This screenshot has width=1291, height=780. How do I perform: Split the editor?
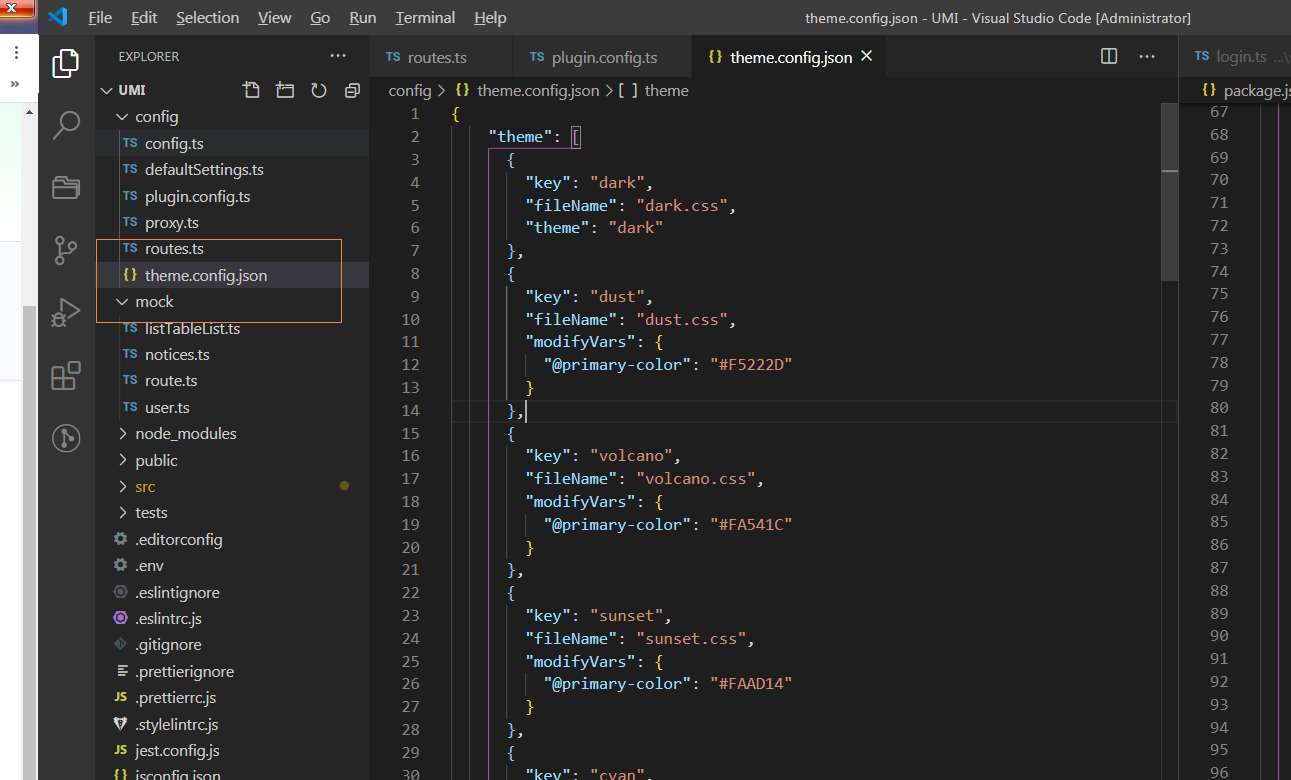click(x=1108, y=56)
